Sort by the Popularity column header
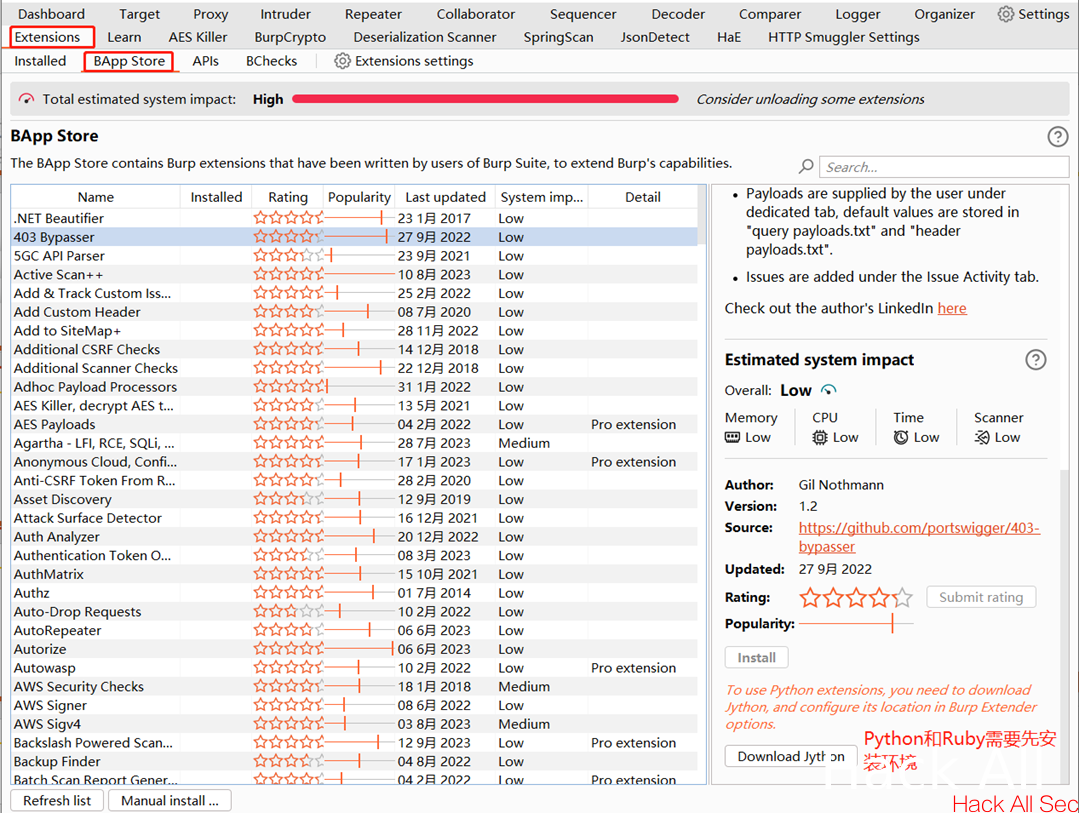The image size is (1079, 813). [x=359, y=197]
